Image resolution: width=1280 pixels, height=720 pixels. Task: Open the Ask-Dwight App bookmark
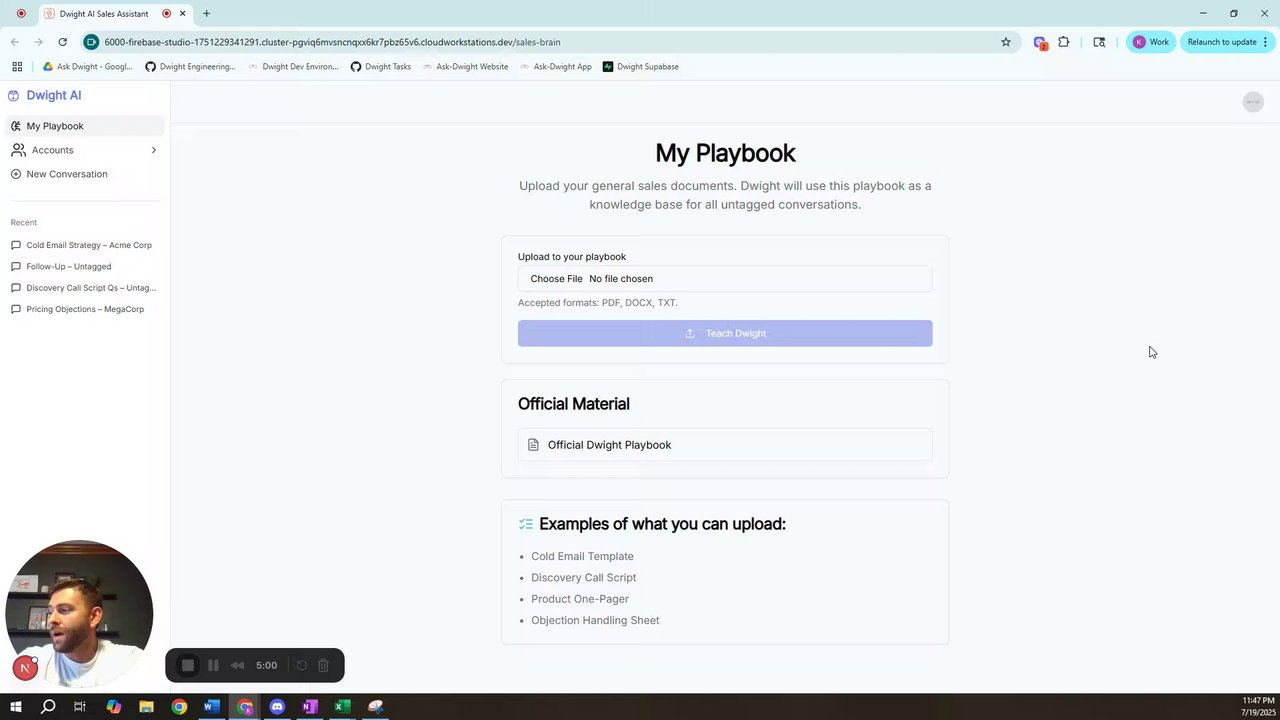[x=556, y=67]
